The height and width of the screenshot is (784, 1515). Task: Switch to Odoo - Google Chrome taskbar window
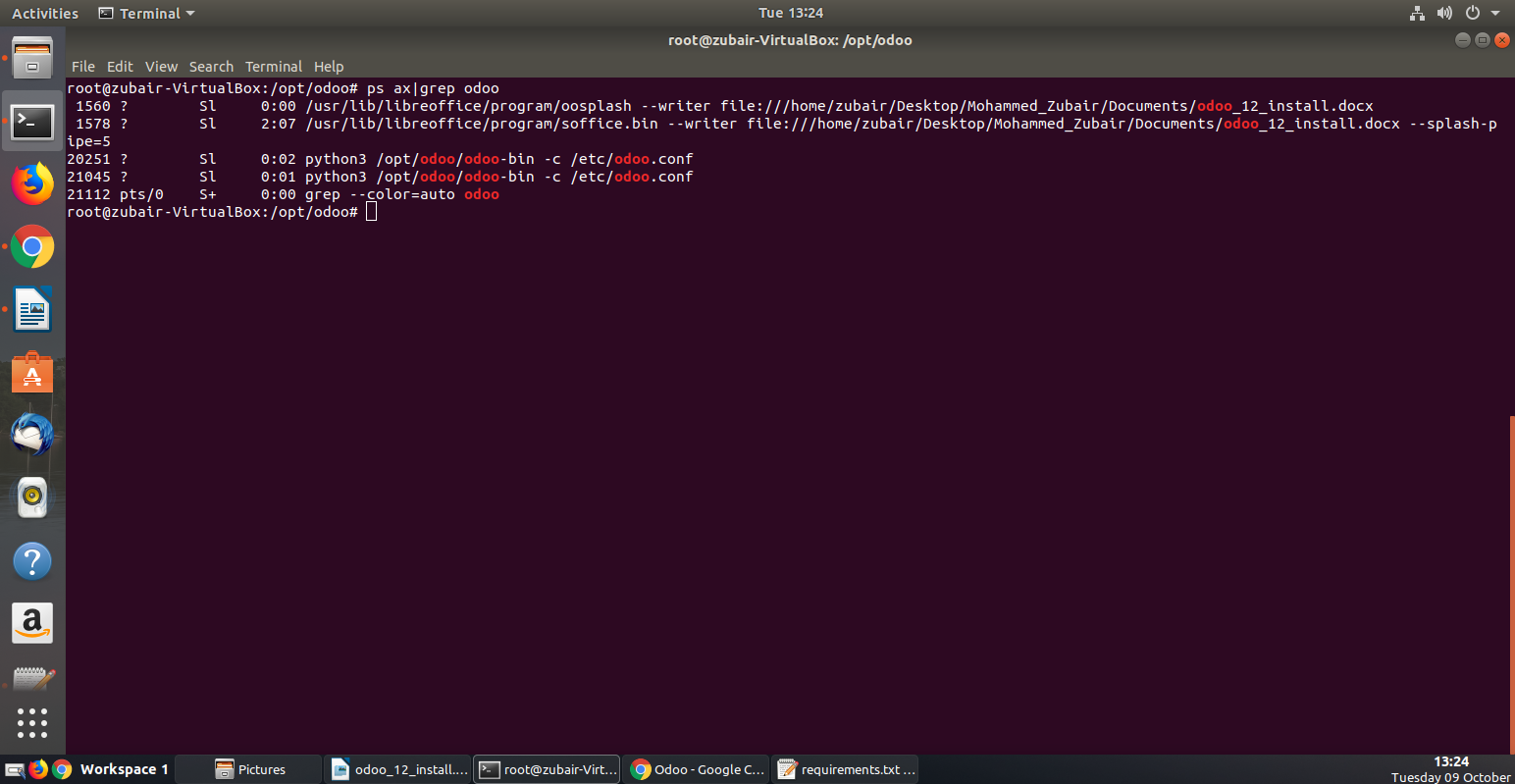click(x=697, y=769)
